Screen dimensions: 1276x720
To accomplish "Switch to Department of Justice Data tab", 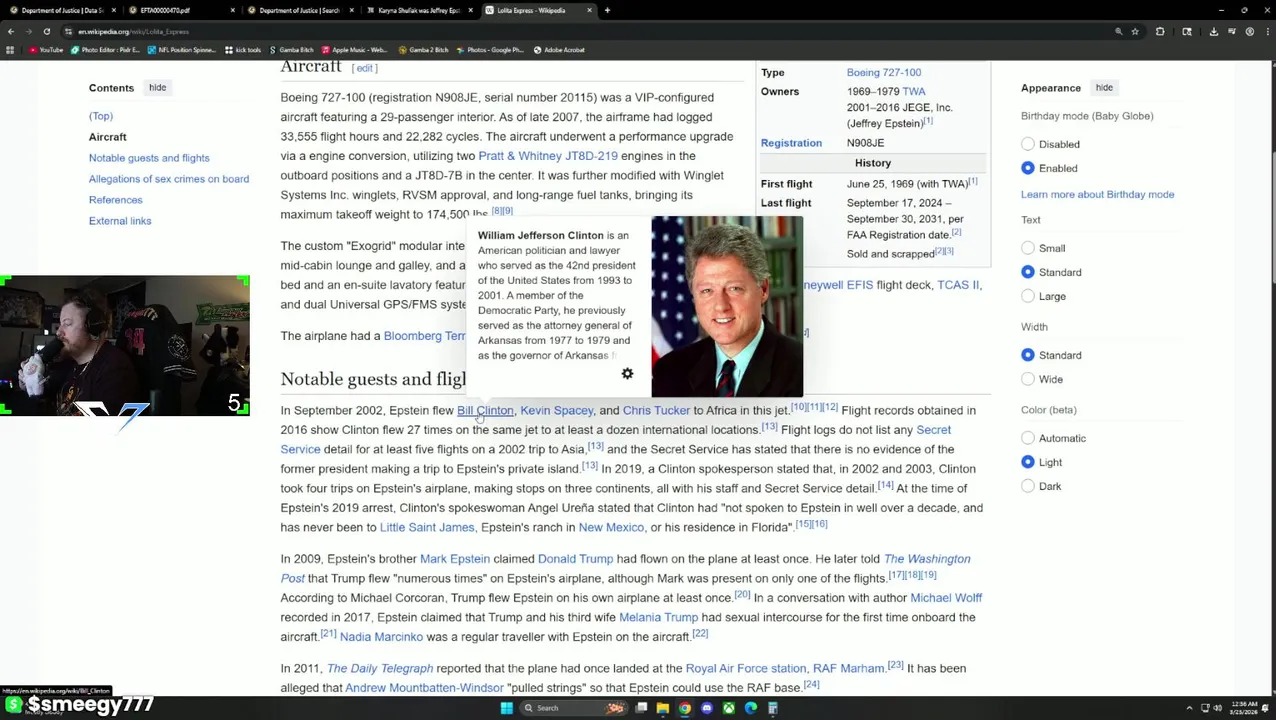I will click(62, 10).
